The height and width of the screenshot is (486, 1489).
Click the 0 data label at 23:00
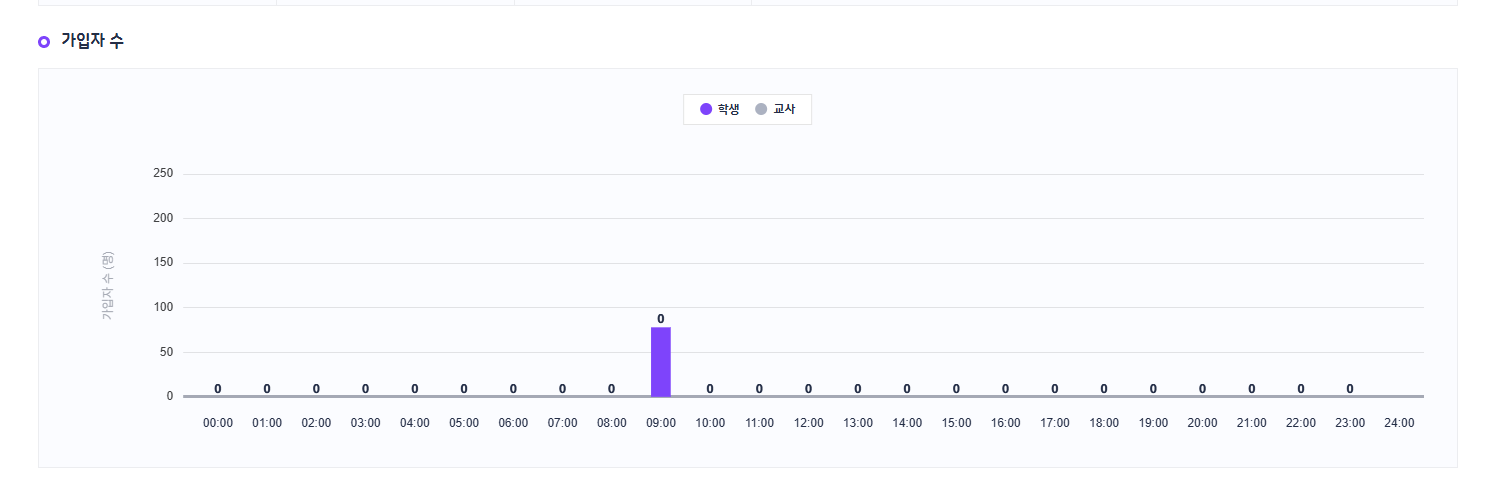click(1350, 389)
